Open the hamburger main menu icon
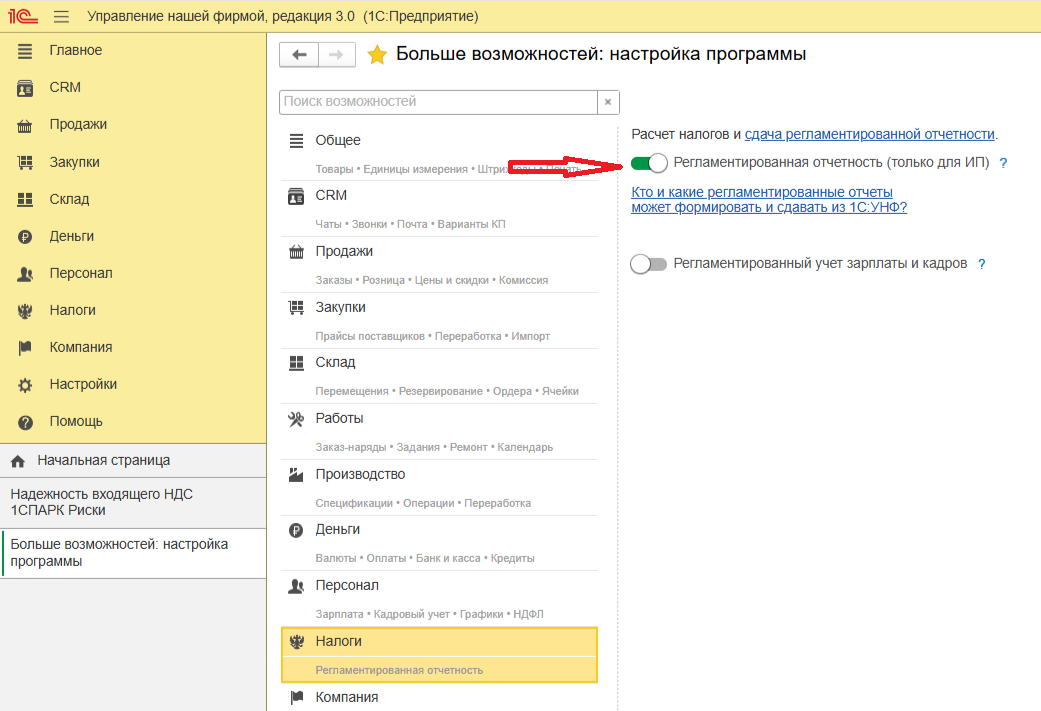The width and height of the screenshot is (1041, 711). (x=61, y=17)
